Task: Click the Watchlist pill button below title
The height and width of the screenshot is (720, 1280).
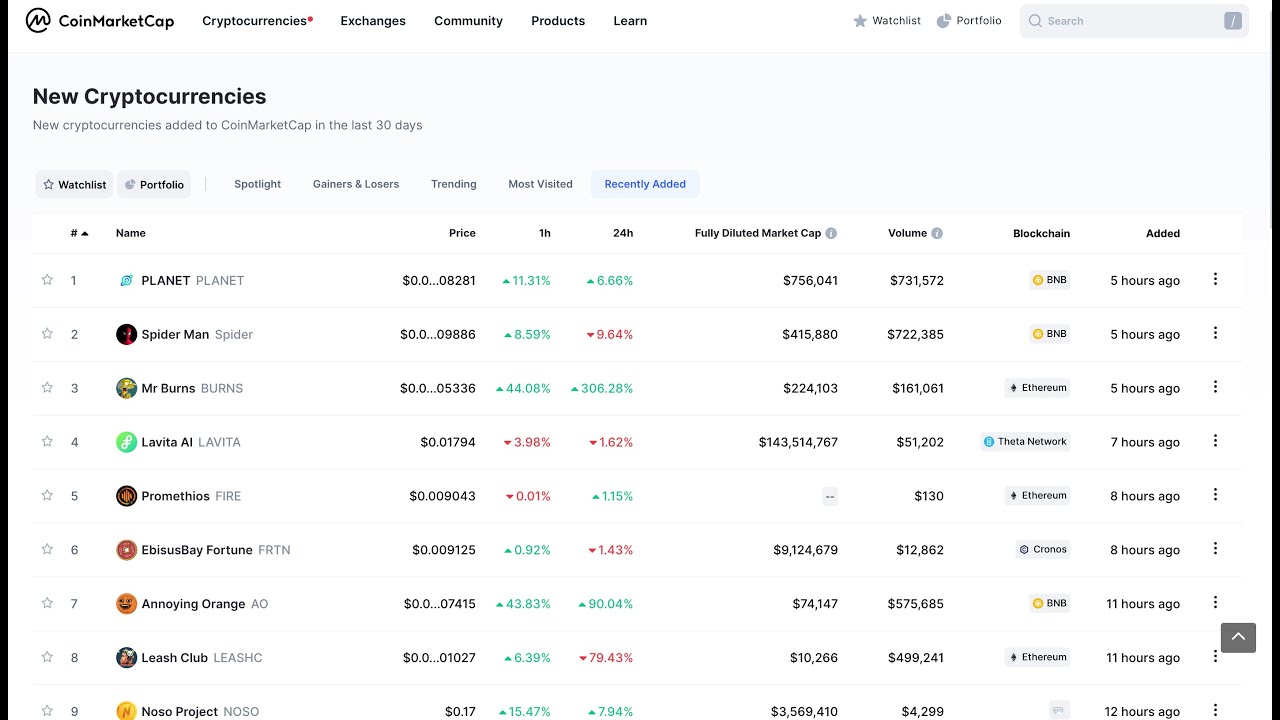Action: click(74, 184)
